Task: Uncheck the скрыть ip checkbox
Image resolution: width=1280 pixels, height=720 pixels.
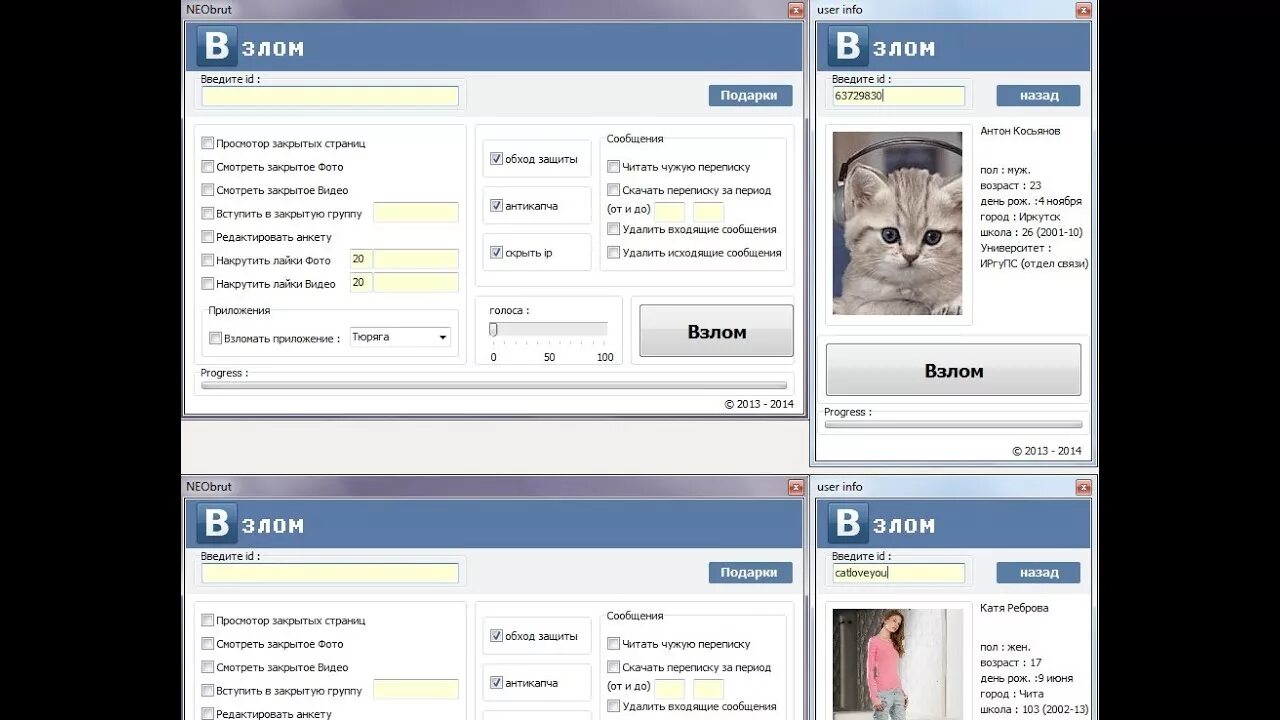Action: click(496, 253)
